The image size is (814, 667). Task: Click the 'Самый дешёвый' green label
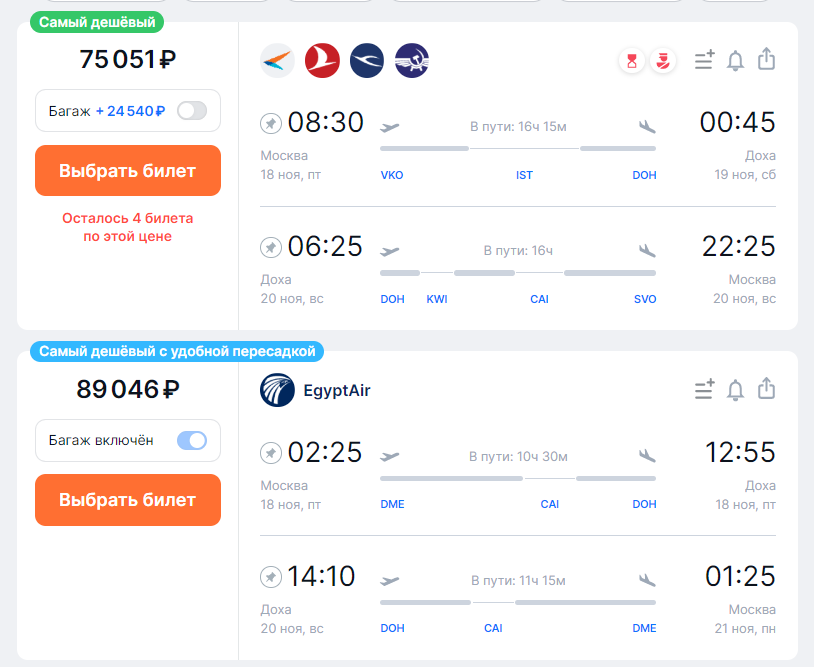tap(97, 22)
